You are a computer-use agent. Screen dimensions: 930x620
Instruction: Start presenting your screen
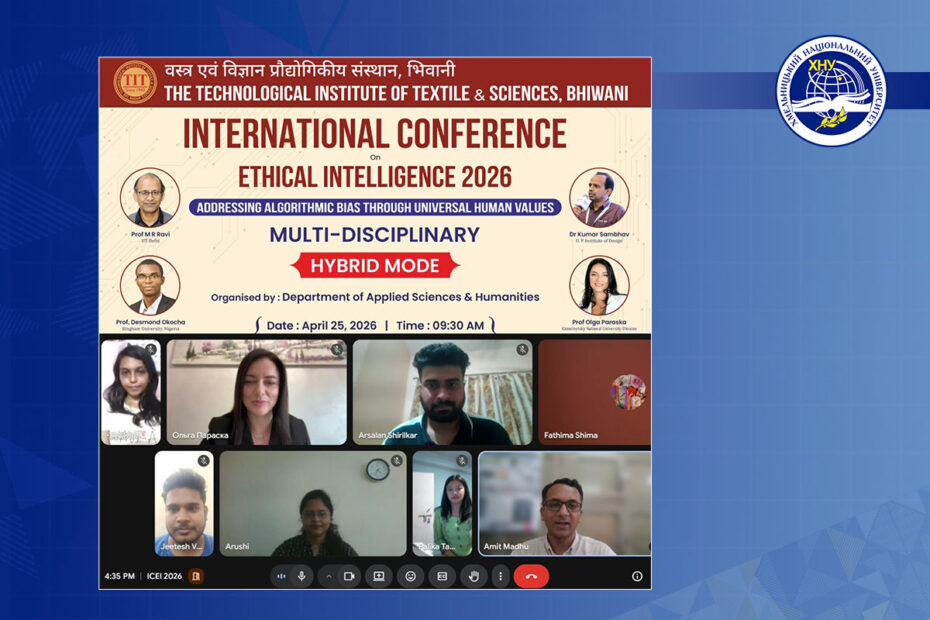[379, 576]
